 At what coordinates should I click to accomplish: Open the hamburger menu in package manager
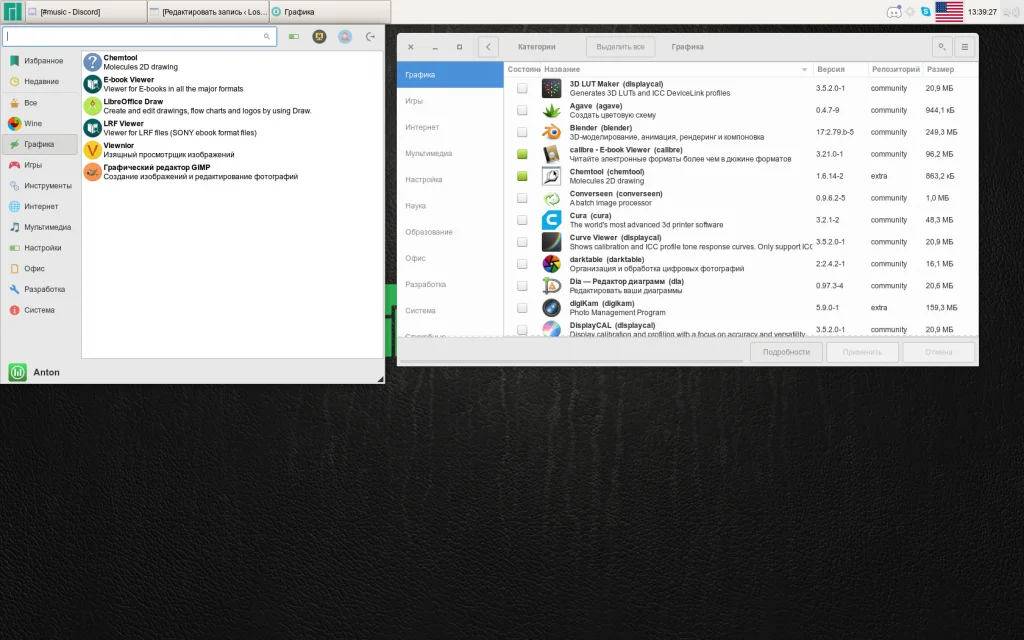[x=965, y=46]
